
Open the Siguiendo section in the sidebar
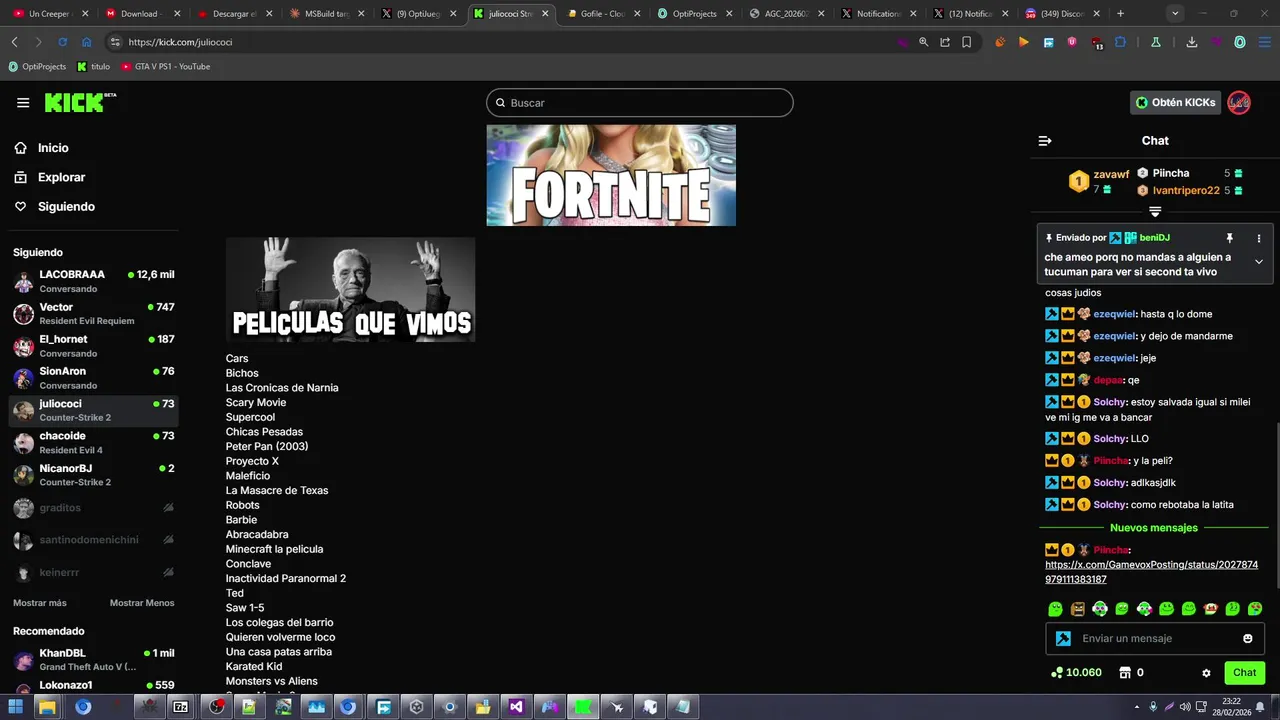tap(66, 207)
